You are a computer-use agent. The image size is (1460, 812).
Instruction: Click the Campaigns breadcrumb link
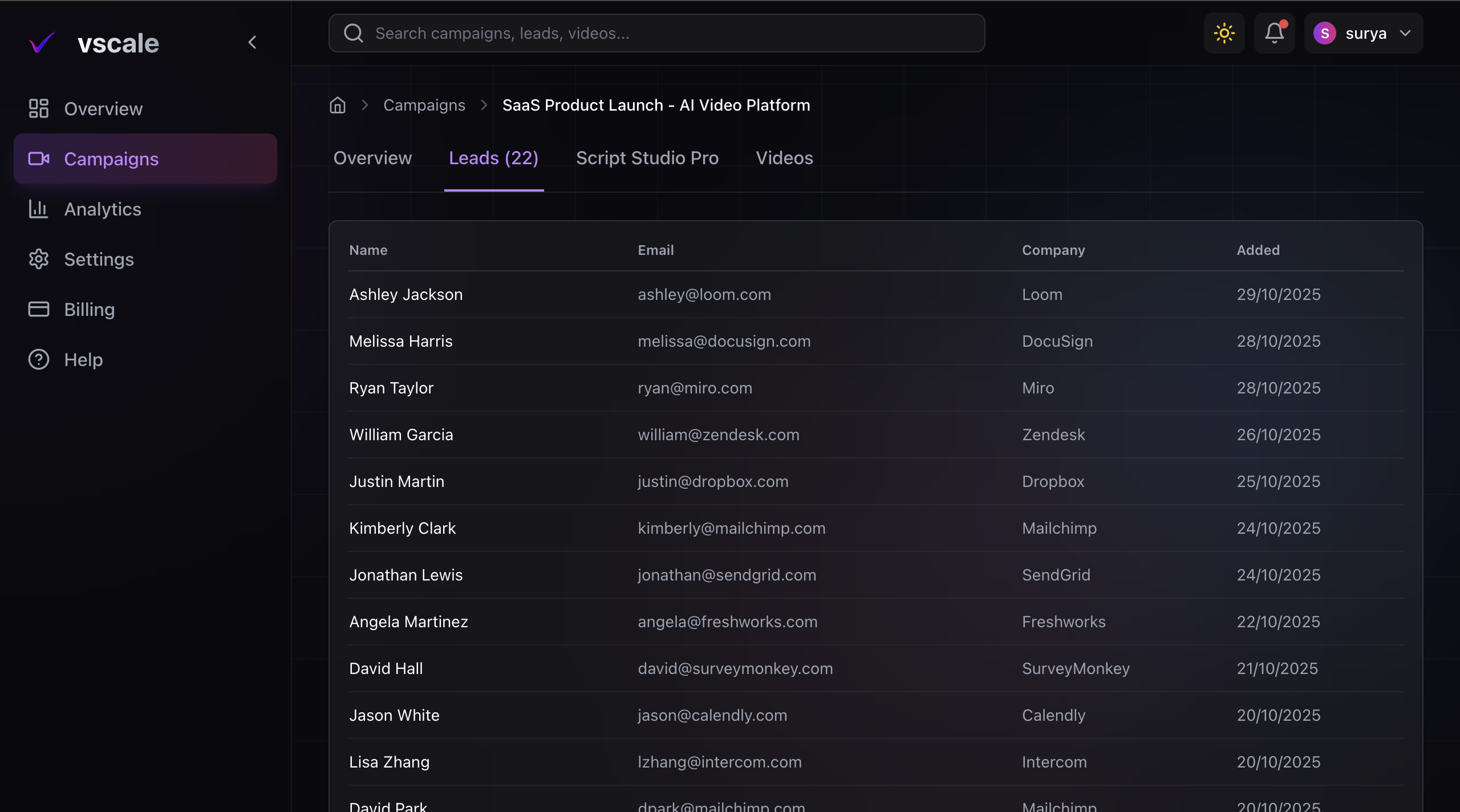[424, 105]
